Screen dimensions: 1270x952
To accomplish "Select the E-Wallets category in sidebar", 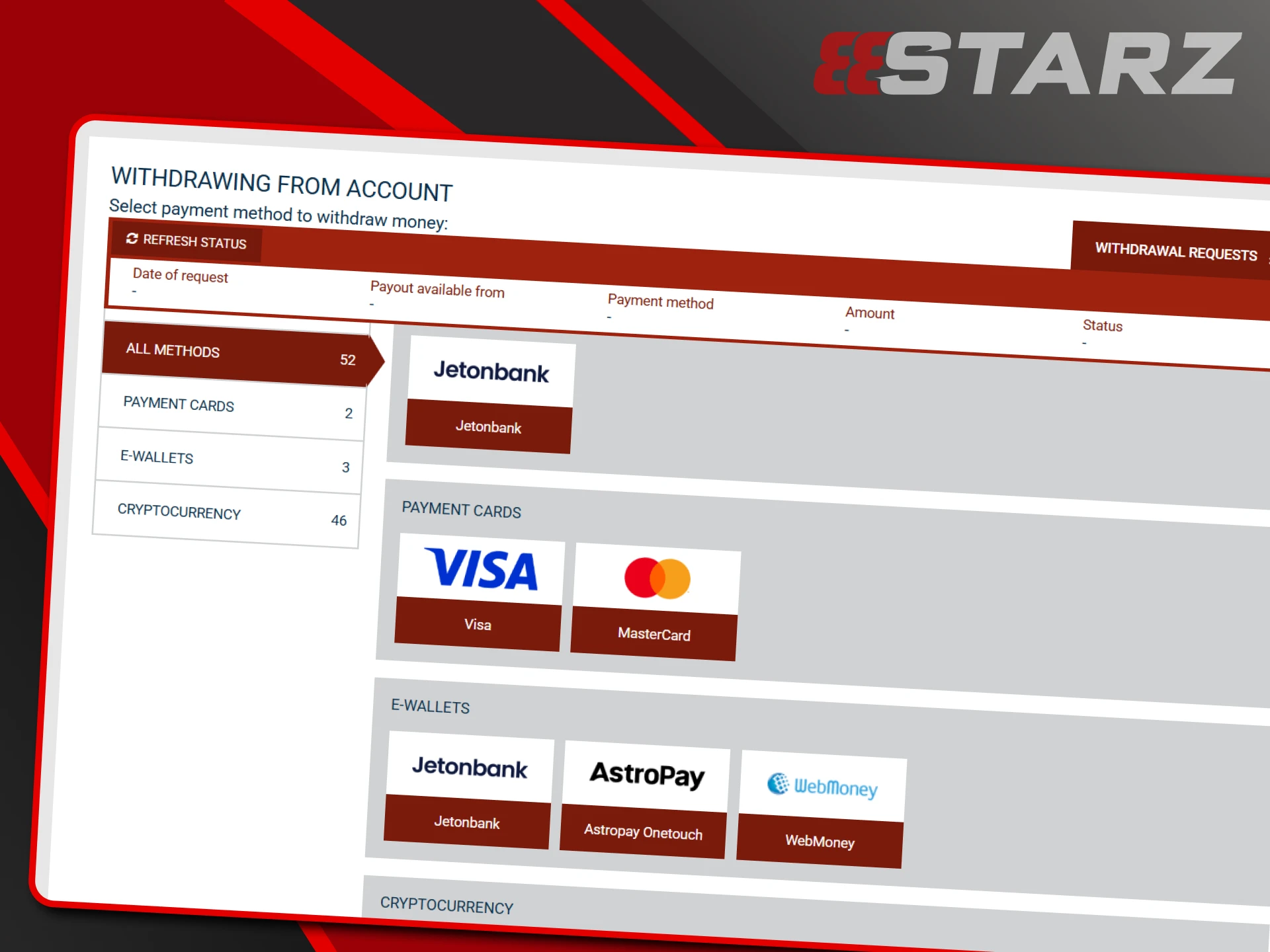I will pyautogui.click(x=230, y=461).
